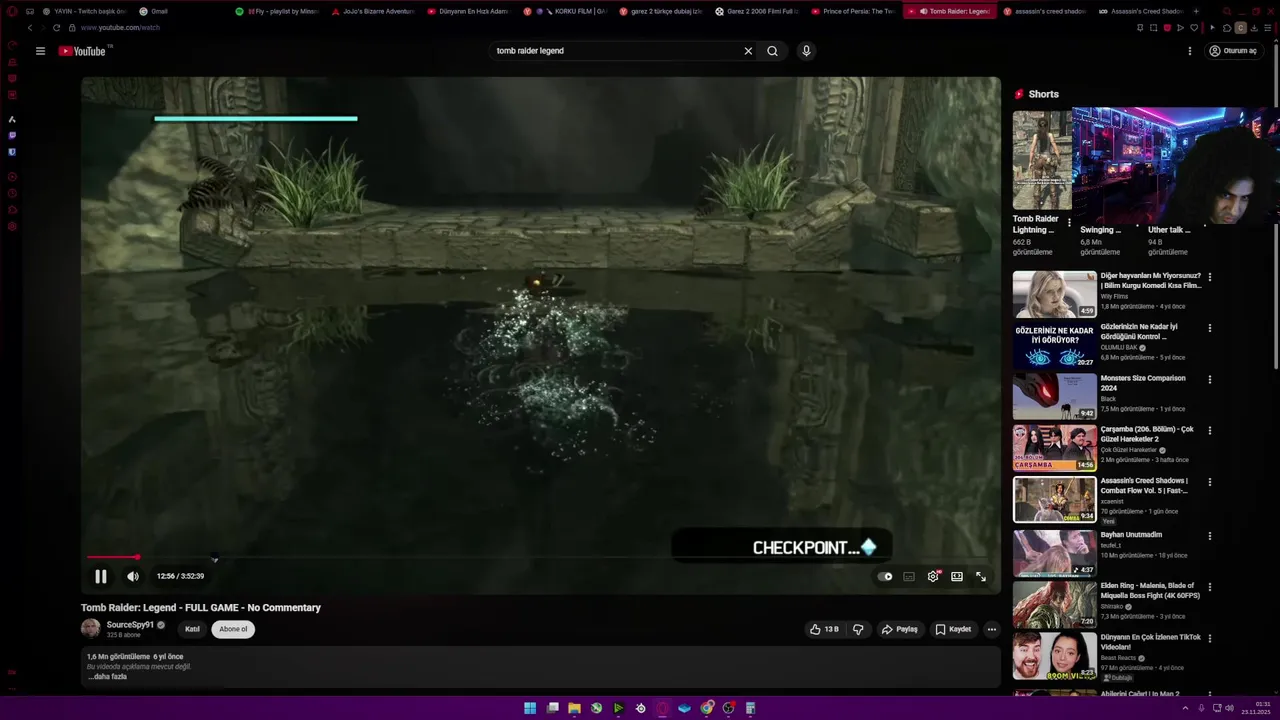The width and height of the screenshot is (1280, 720).
Task: Open options for Monsters Size Comparison 2024
Action: coord(1210,380)
